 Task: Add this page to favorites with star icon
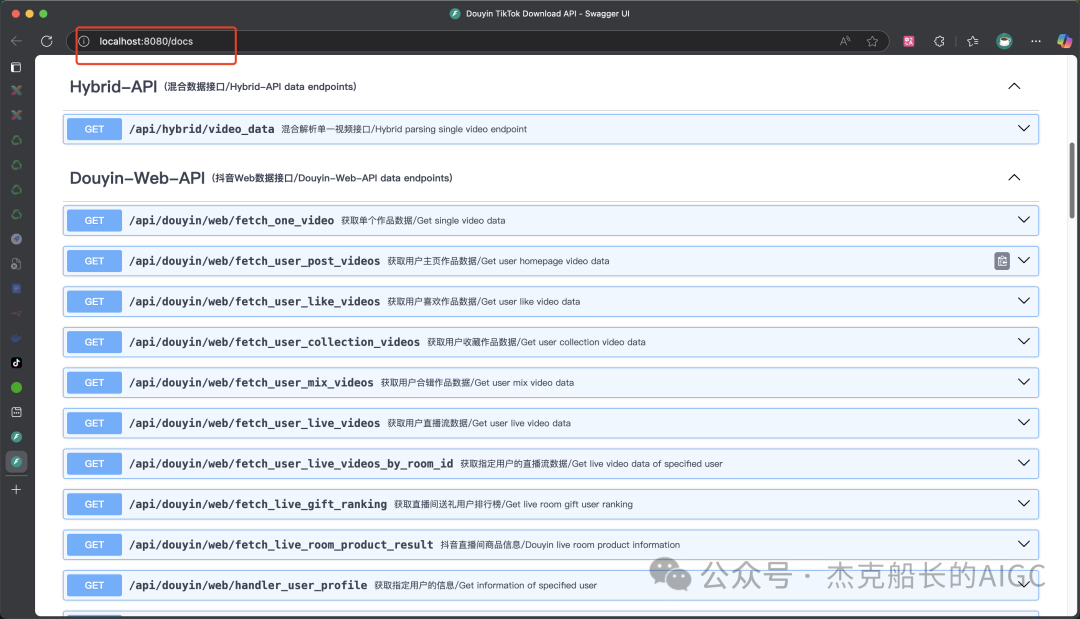[x=873, y=41]
